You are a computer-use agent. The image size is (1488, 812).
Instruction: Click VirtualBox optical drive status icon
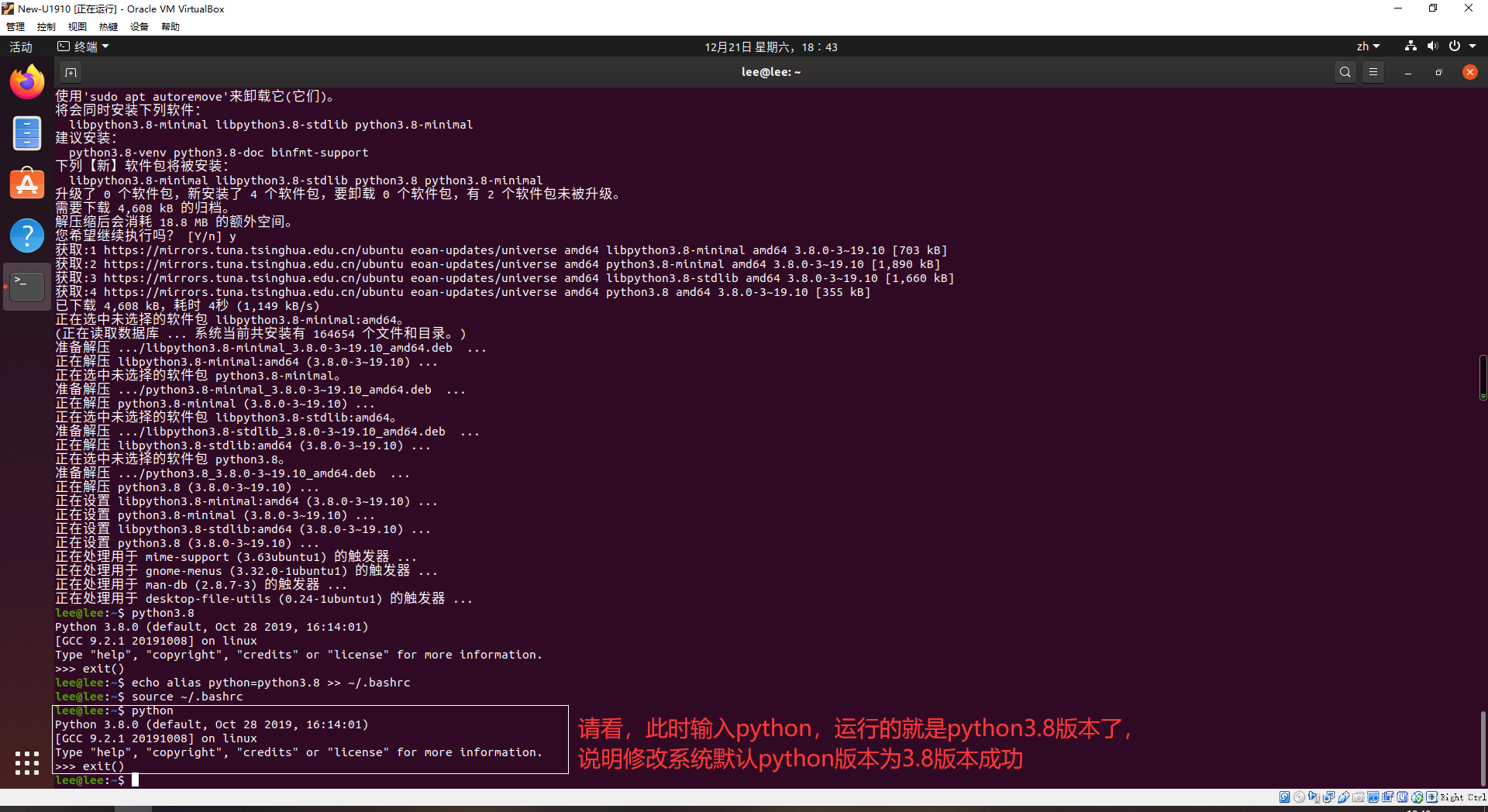1299,797
